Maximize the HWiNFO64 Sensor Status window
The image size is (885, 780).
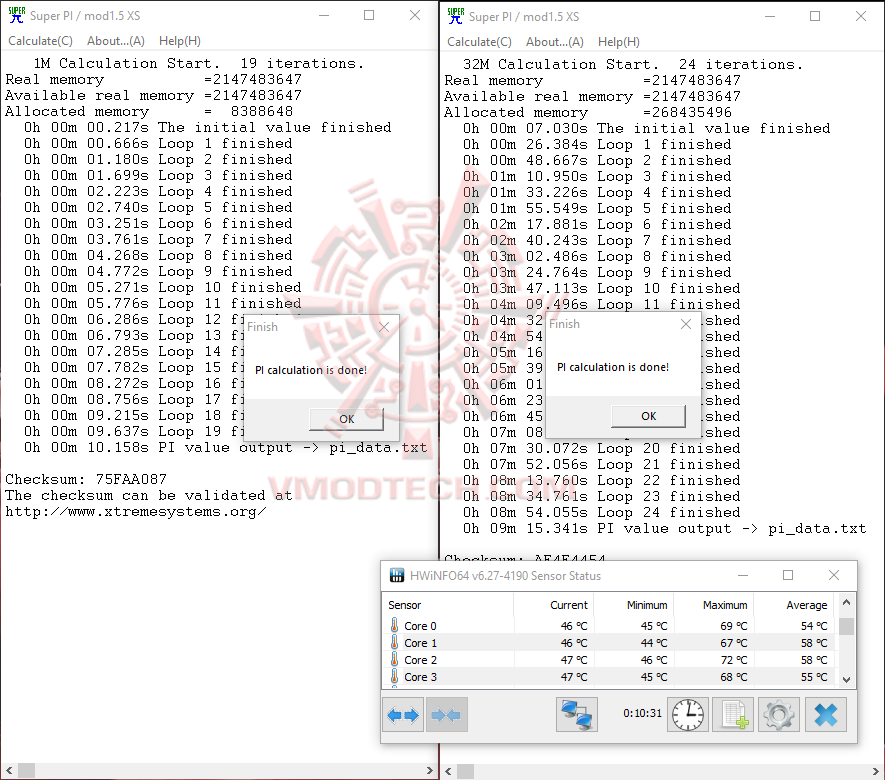[x=788, y=575]
